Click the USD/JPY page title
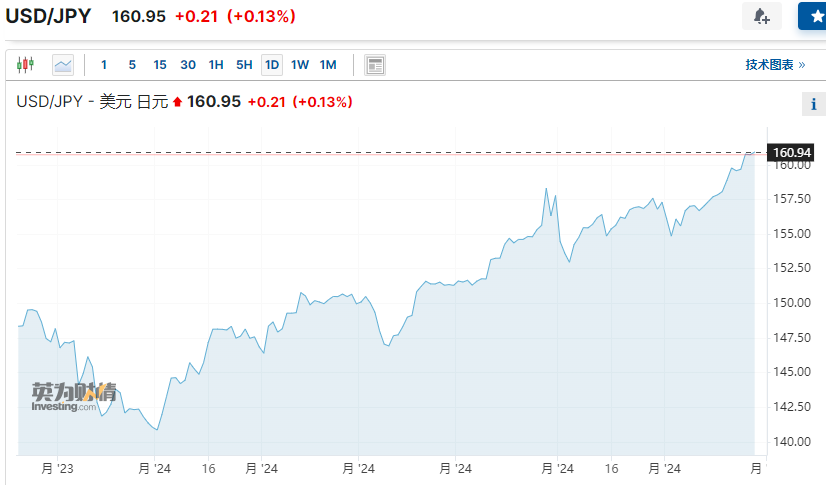Screen dimensions: 826x485 coord(50,17)
